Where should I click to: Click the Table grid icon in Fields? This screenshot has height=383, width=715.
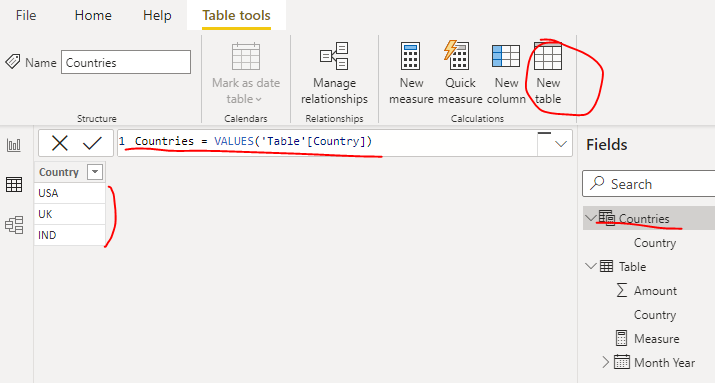tap(606, 266)
